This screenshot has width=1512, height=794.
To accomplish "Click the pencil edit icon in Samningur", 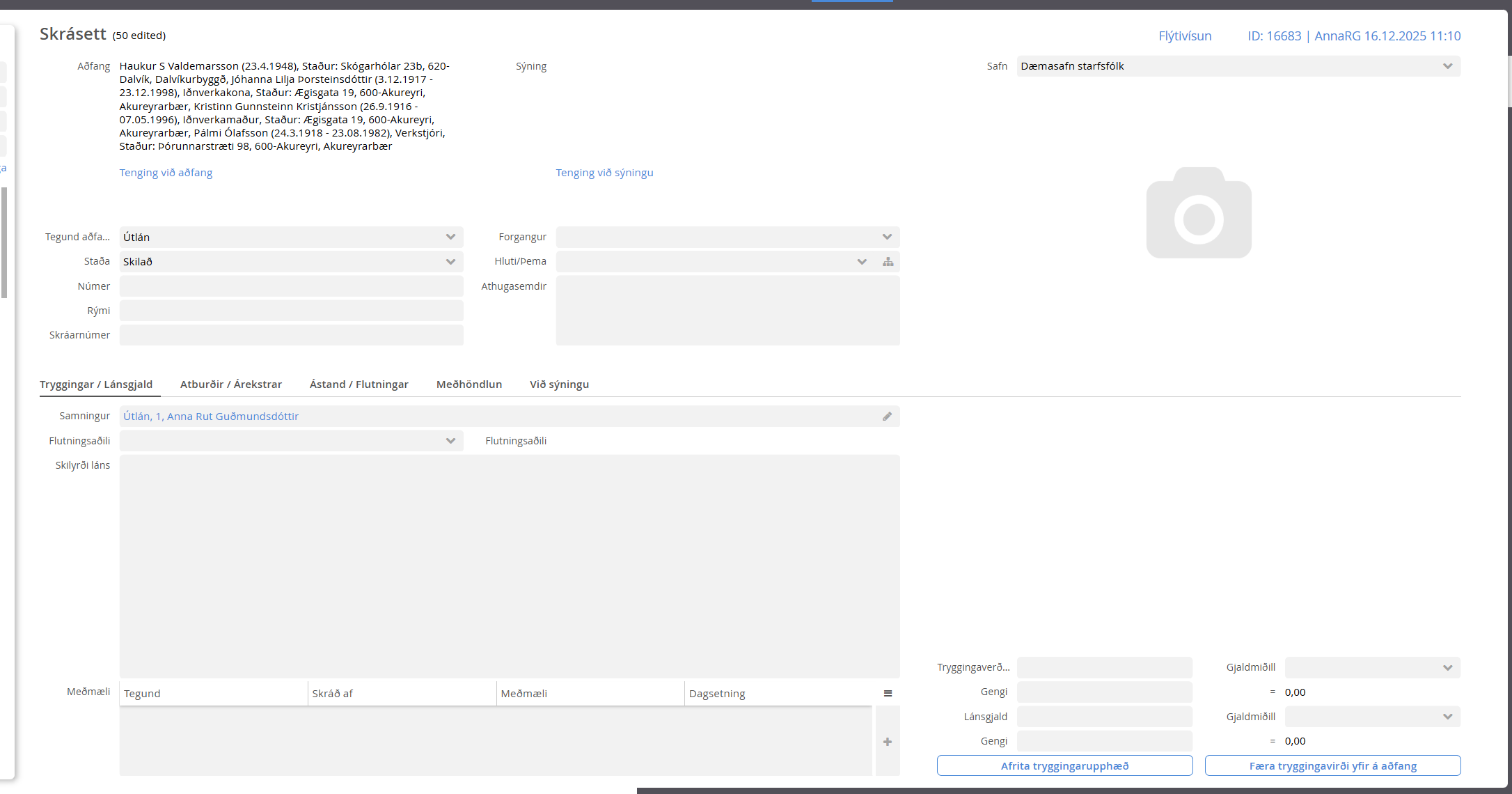I will click(x=887, y=417).
